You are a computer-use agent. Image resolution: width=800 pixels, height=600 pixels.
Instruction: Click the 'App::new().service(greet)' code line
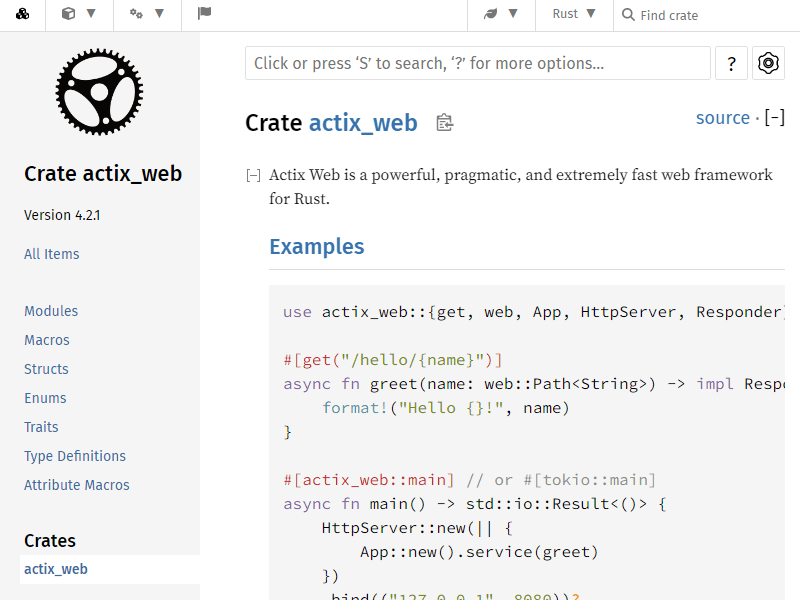(479, 552)
